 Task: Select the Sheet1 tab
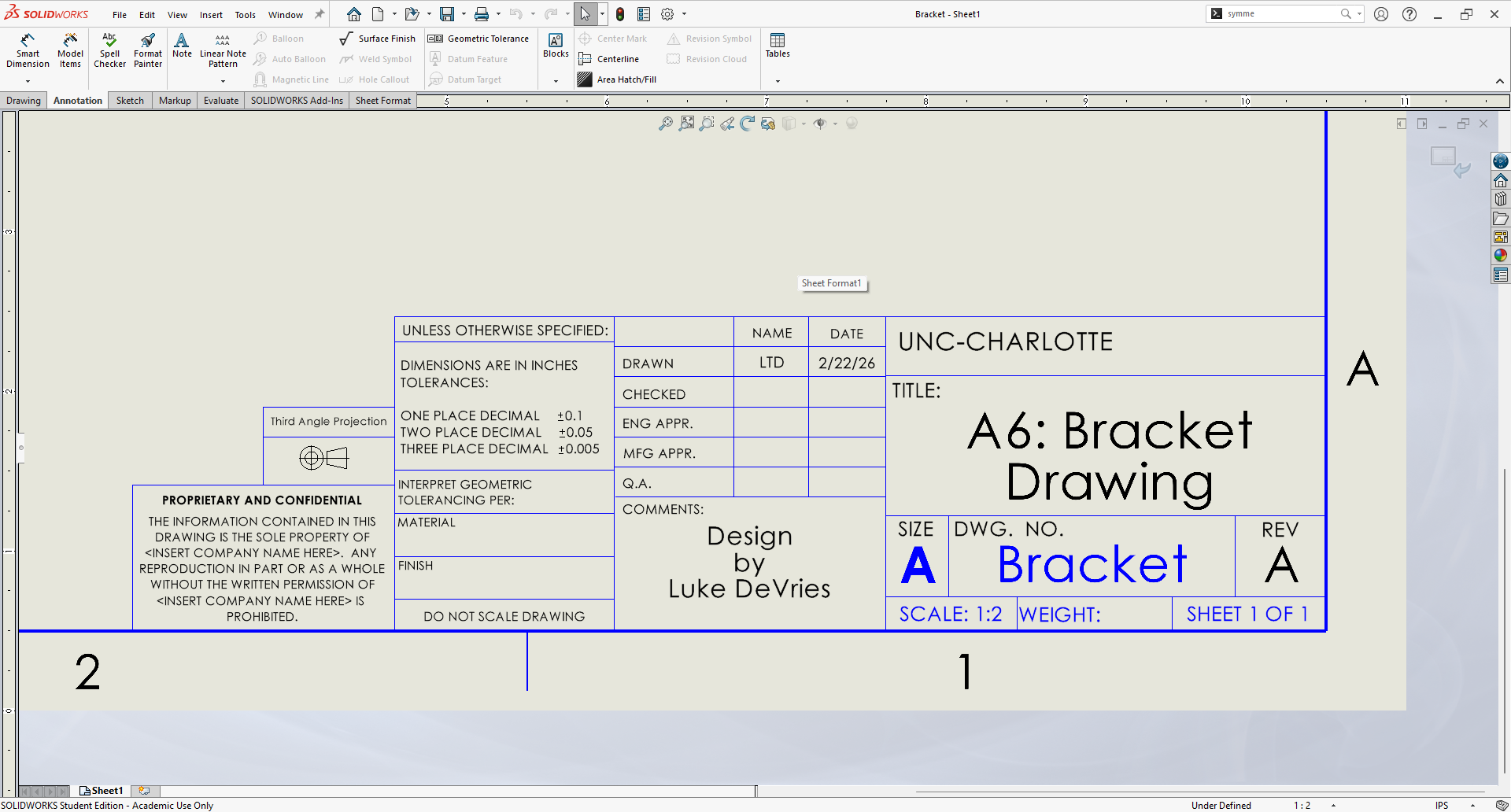point(102,791)
